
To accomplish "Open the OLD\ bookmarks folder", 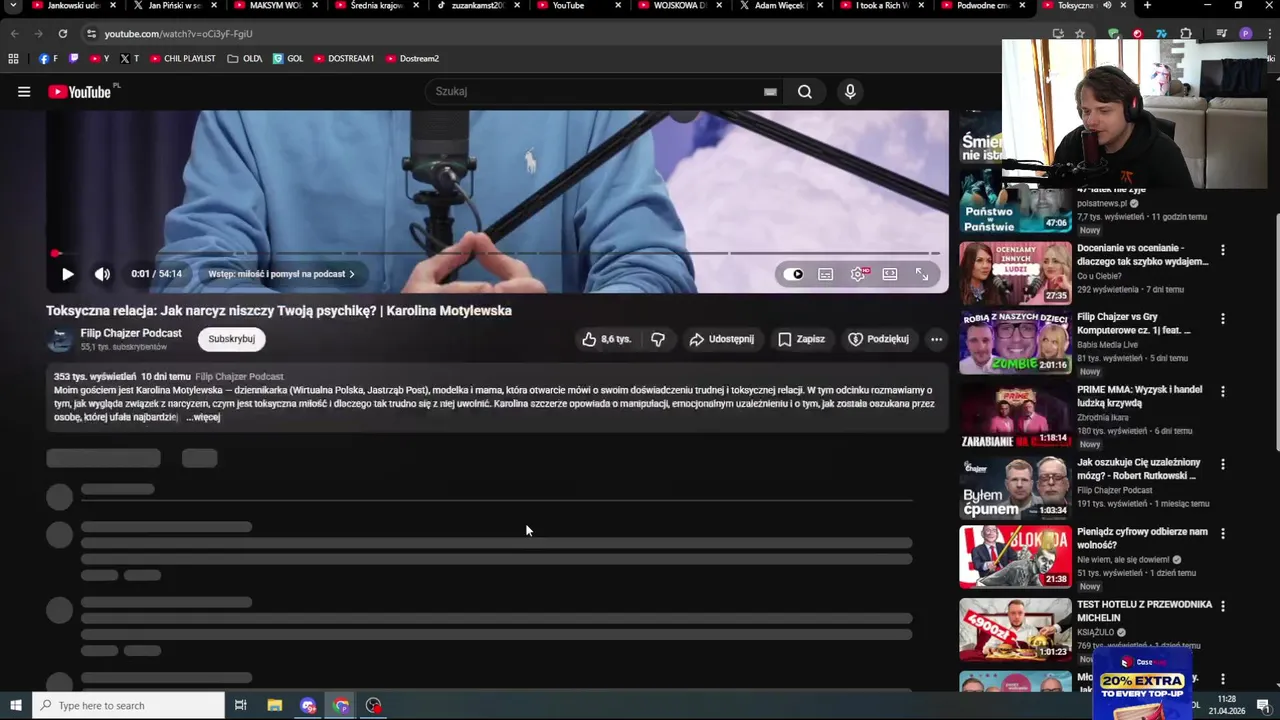I will click(x=245, y=58).
